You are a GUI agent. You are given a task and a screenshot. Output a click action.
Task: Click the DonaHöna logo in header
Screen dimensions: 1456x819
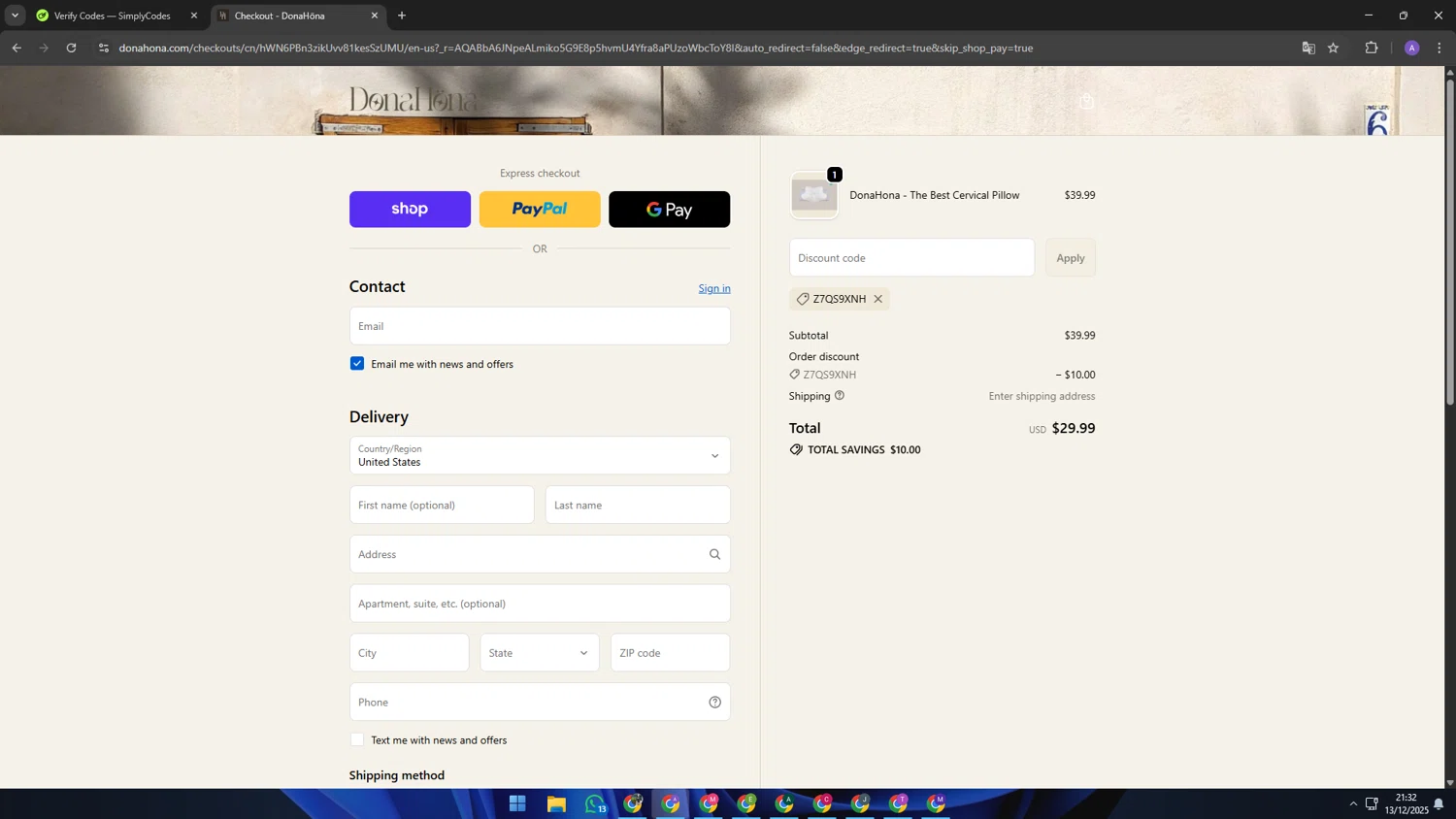[x=413, y=100]
